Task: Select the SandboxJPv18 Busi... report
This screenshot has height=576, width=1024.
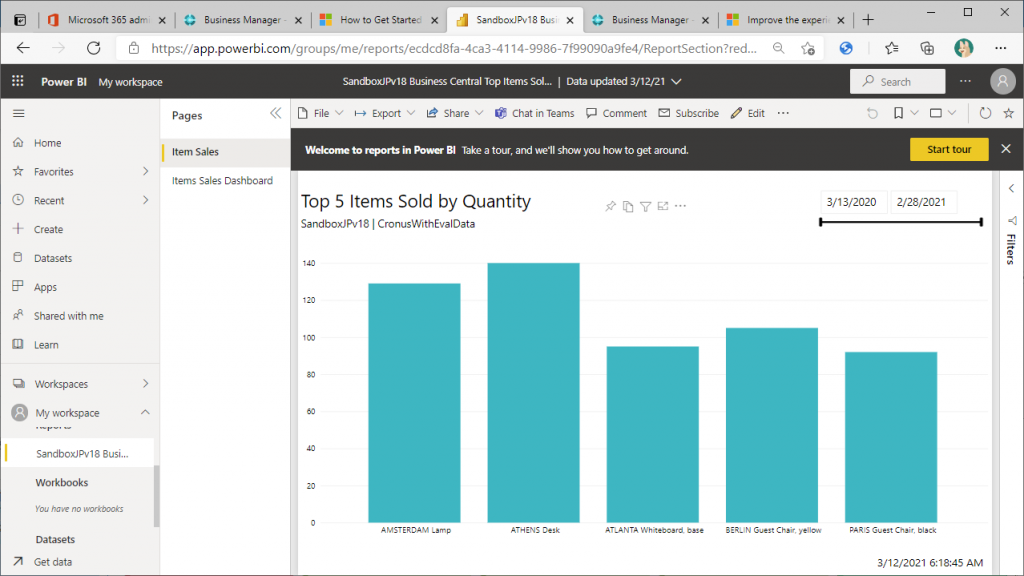Action: click(x=82, y=453)
